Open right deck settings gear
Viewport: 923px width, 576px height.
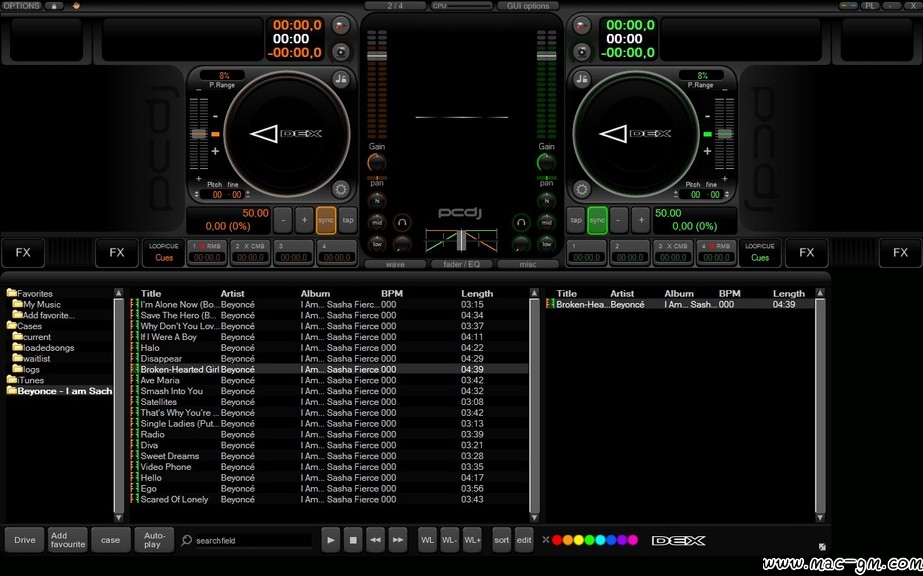[582, 189]
